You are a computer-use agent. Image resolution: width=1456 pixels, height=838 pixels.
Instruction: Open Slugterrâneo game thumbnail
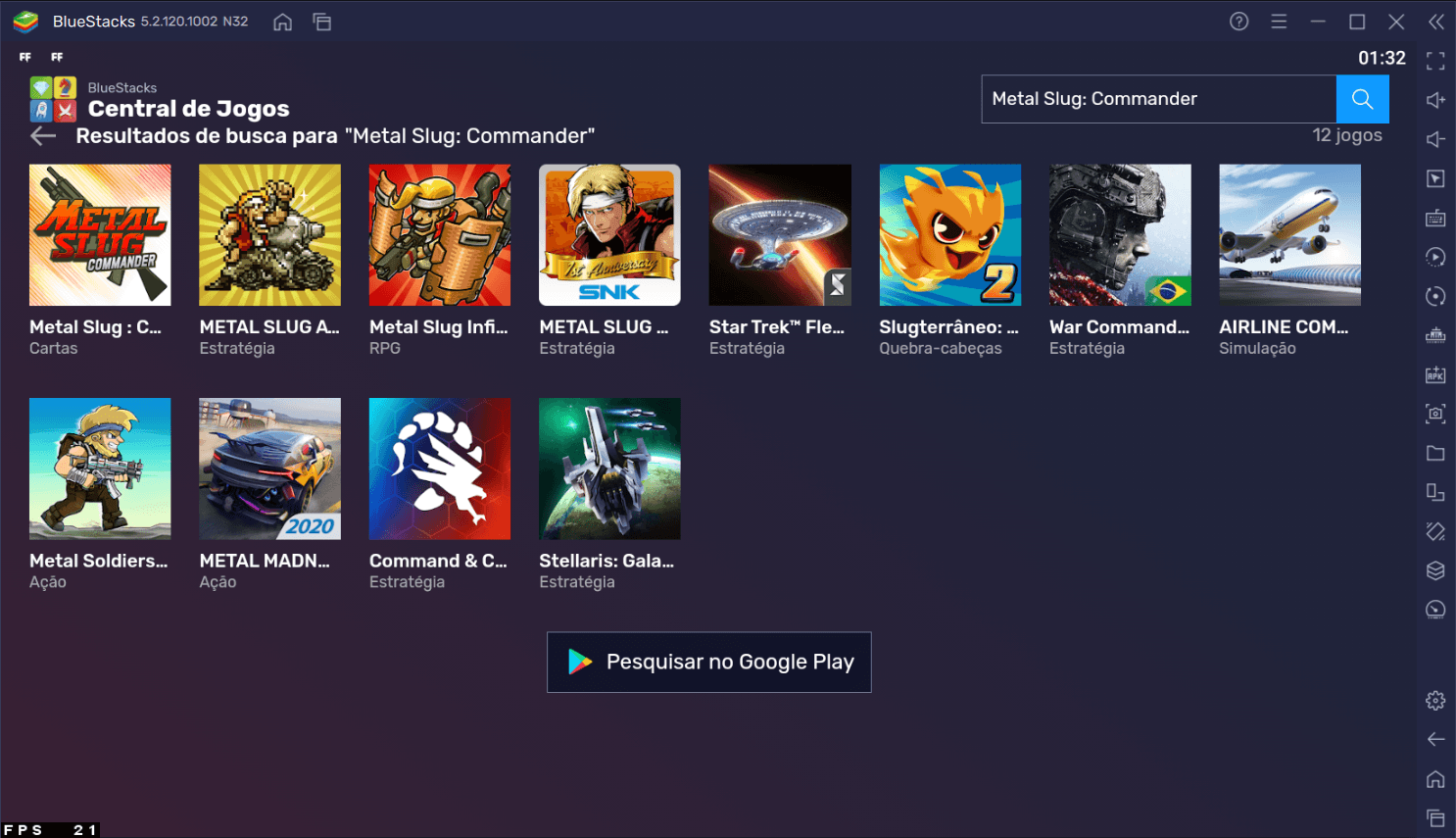click(950, 235)
